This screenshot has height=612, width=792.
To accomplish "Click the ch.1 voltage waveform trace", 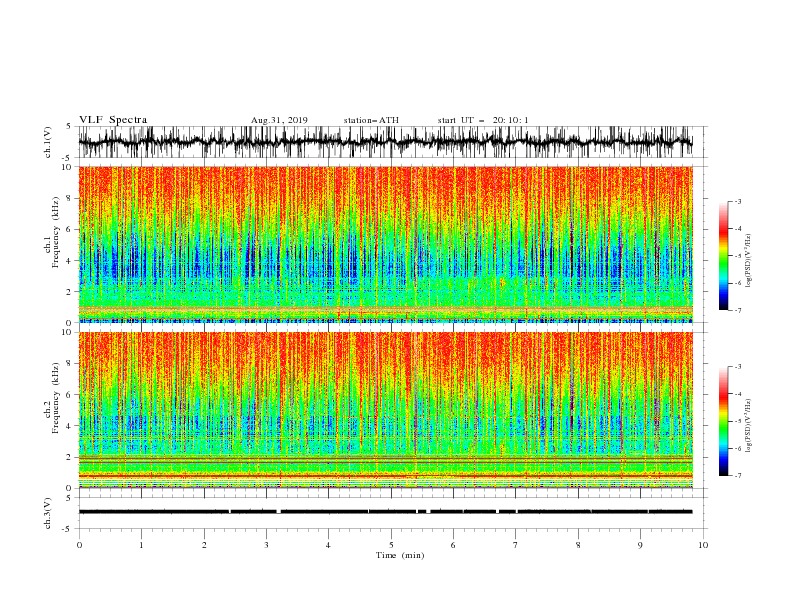I will click(x=385, y=142).
